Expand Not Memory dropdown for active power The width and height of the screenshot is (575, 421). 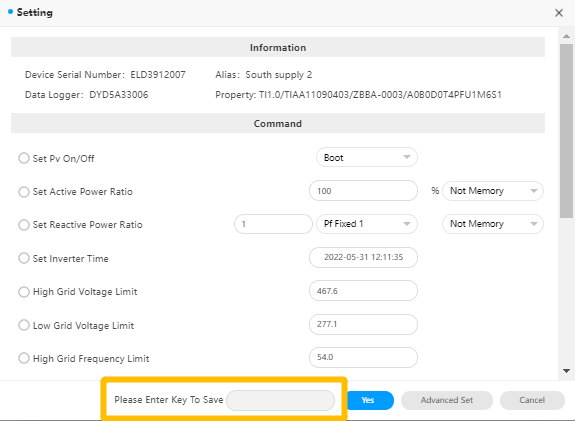click(493, 191)
